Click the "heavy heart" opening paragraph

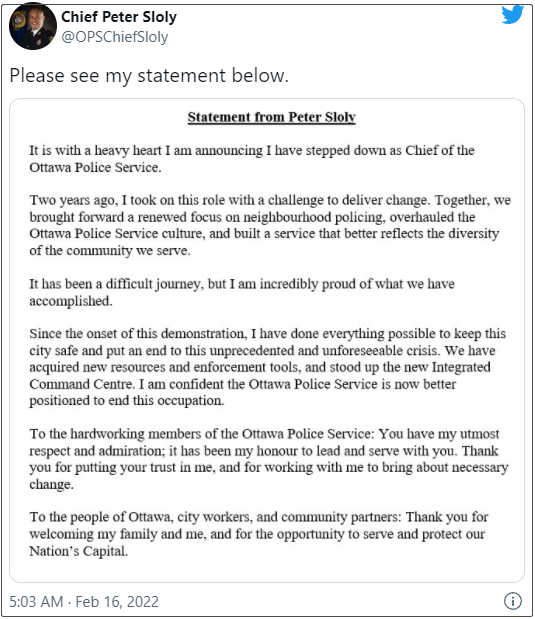252,159
